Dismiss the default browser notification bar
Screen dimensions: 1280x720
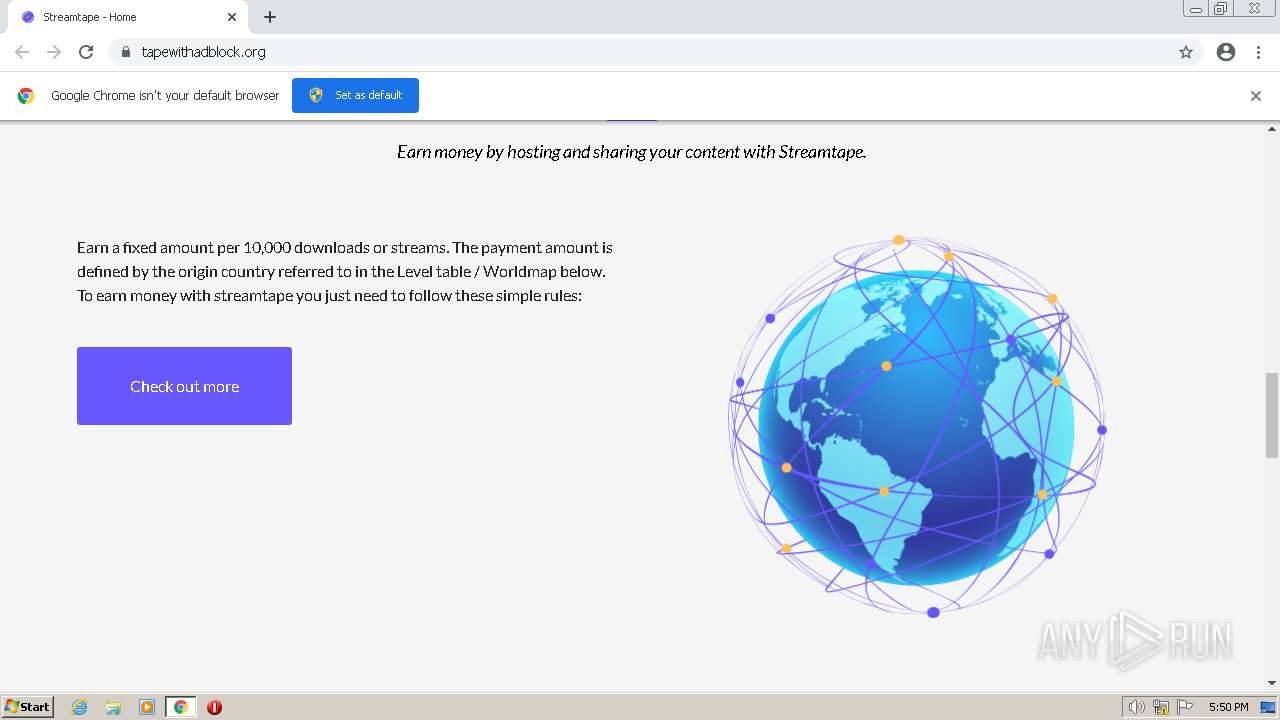tap(1256, 96)
